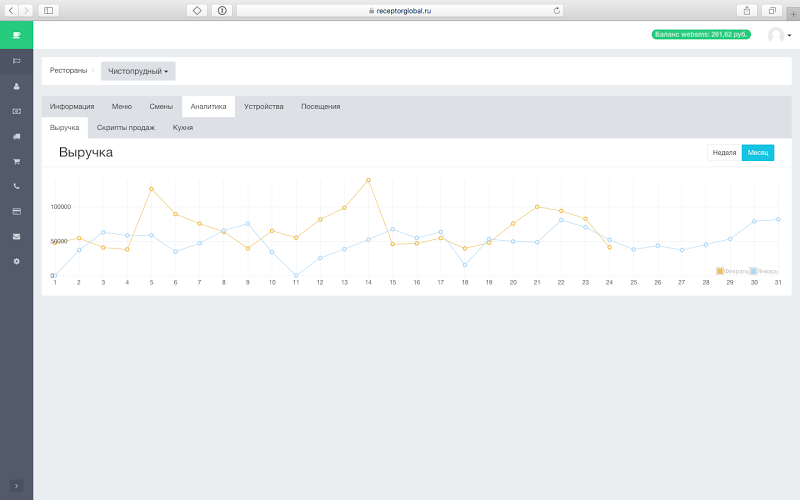This screenshot has width=800, height=500.
Task: Click the 100000 y-axis label
Action: point(61,207)
